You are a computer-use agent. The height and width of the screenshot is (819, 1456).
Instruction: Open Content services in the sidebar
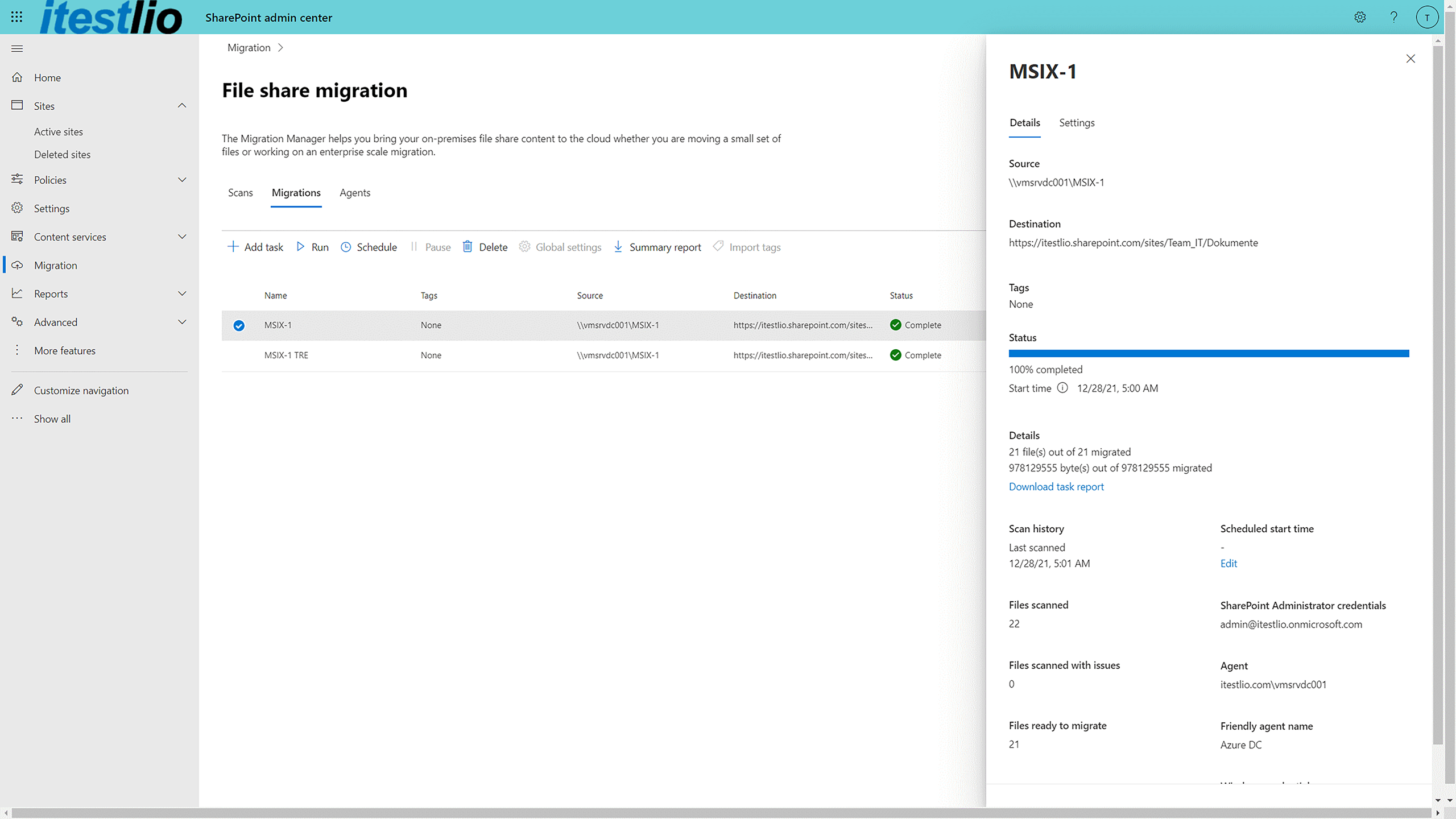pyautogui.click(x=70, y=237)
